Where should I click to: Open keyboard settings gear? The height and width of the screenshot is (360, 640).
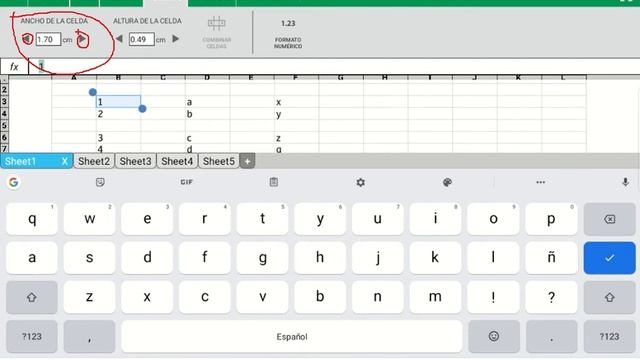[x=360, y=182]
